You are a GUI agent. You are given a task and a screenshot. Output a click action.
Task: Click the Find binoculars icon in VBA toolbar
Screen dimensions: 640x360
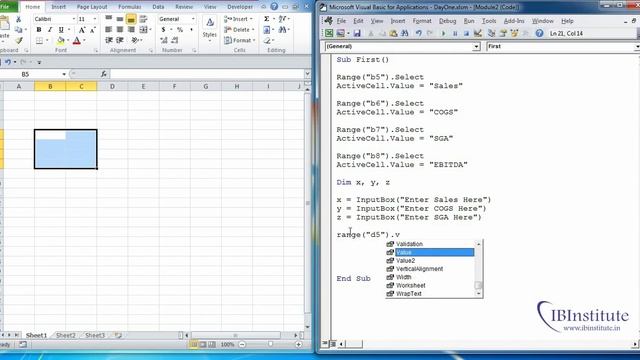404,33
